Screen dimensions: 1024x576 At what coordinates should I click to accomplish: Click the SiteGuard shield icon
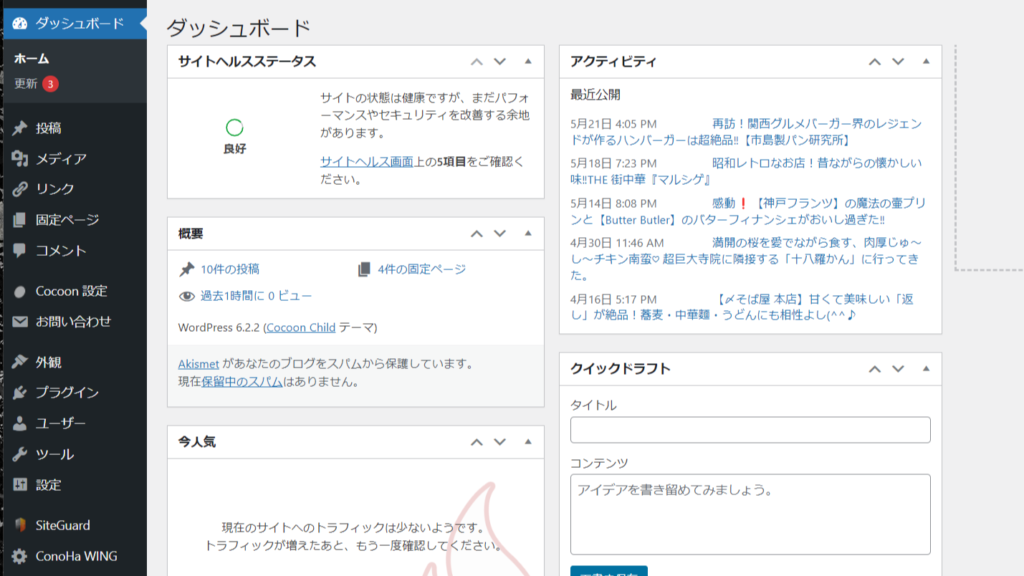20,525
